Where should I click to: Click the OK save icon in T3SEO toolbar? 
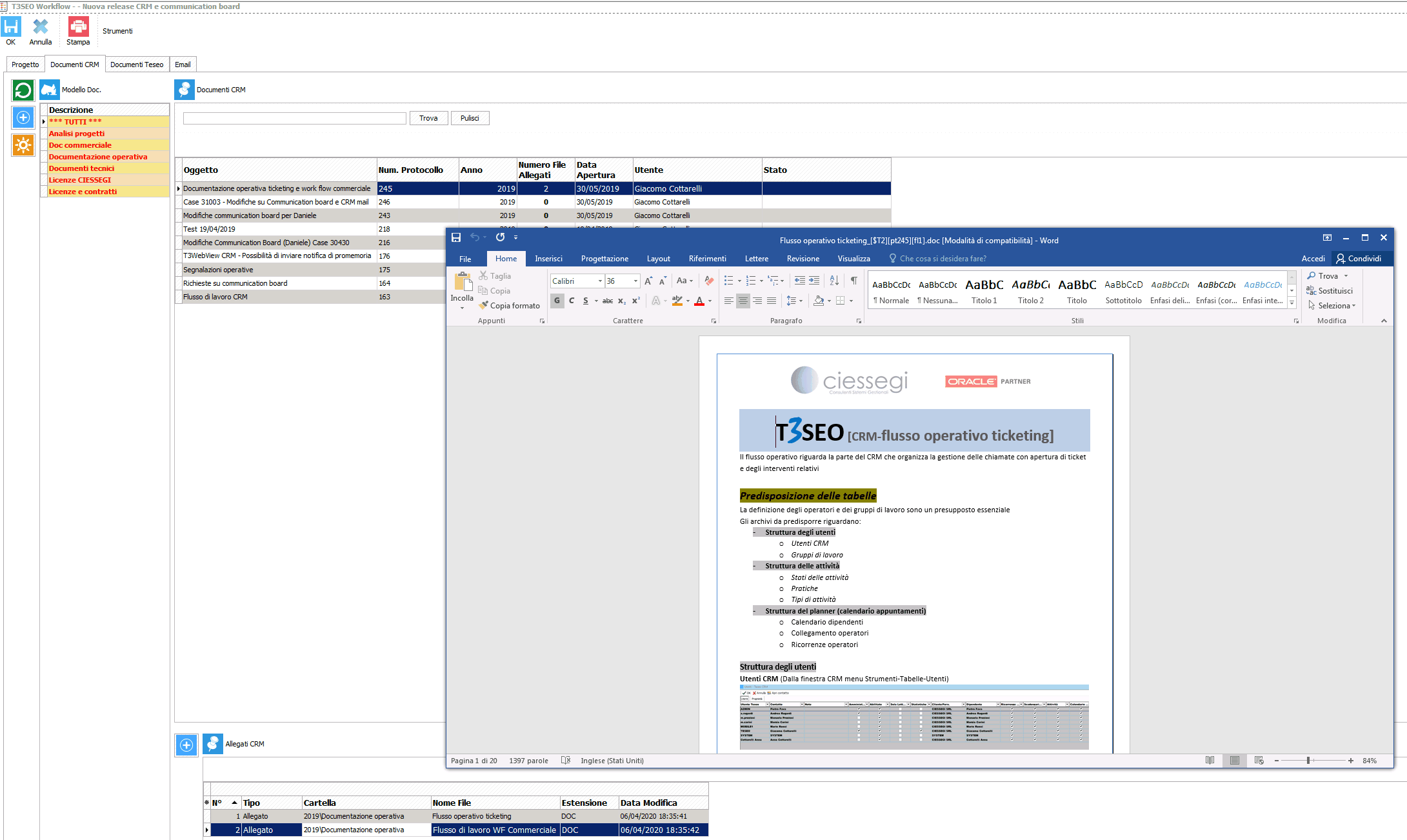coord(11,26)
